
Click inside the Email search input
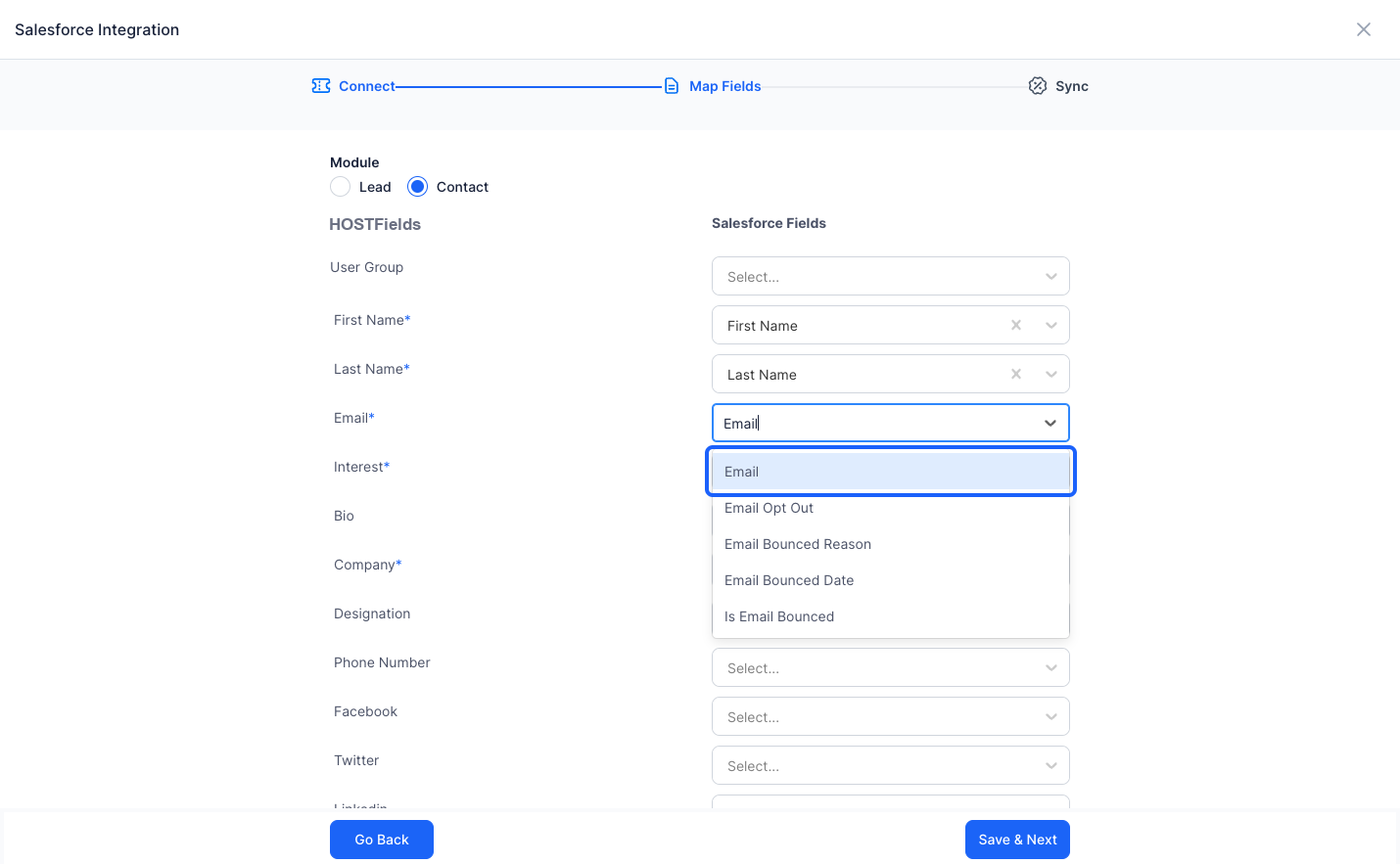pyautogui.click(x=876, y=423)
